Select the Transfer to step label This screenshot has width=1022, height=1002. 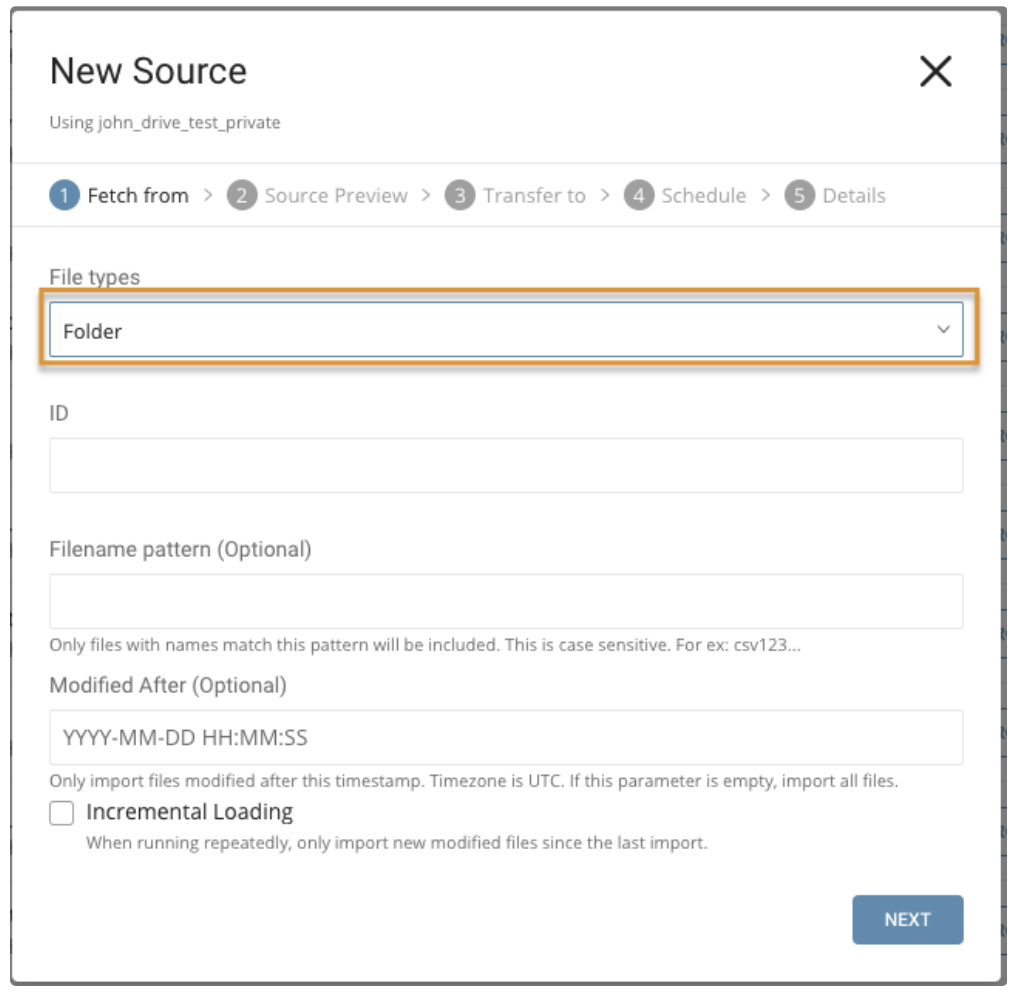(x=534, y=196)
